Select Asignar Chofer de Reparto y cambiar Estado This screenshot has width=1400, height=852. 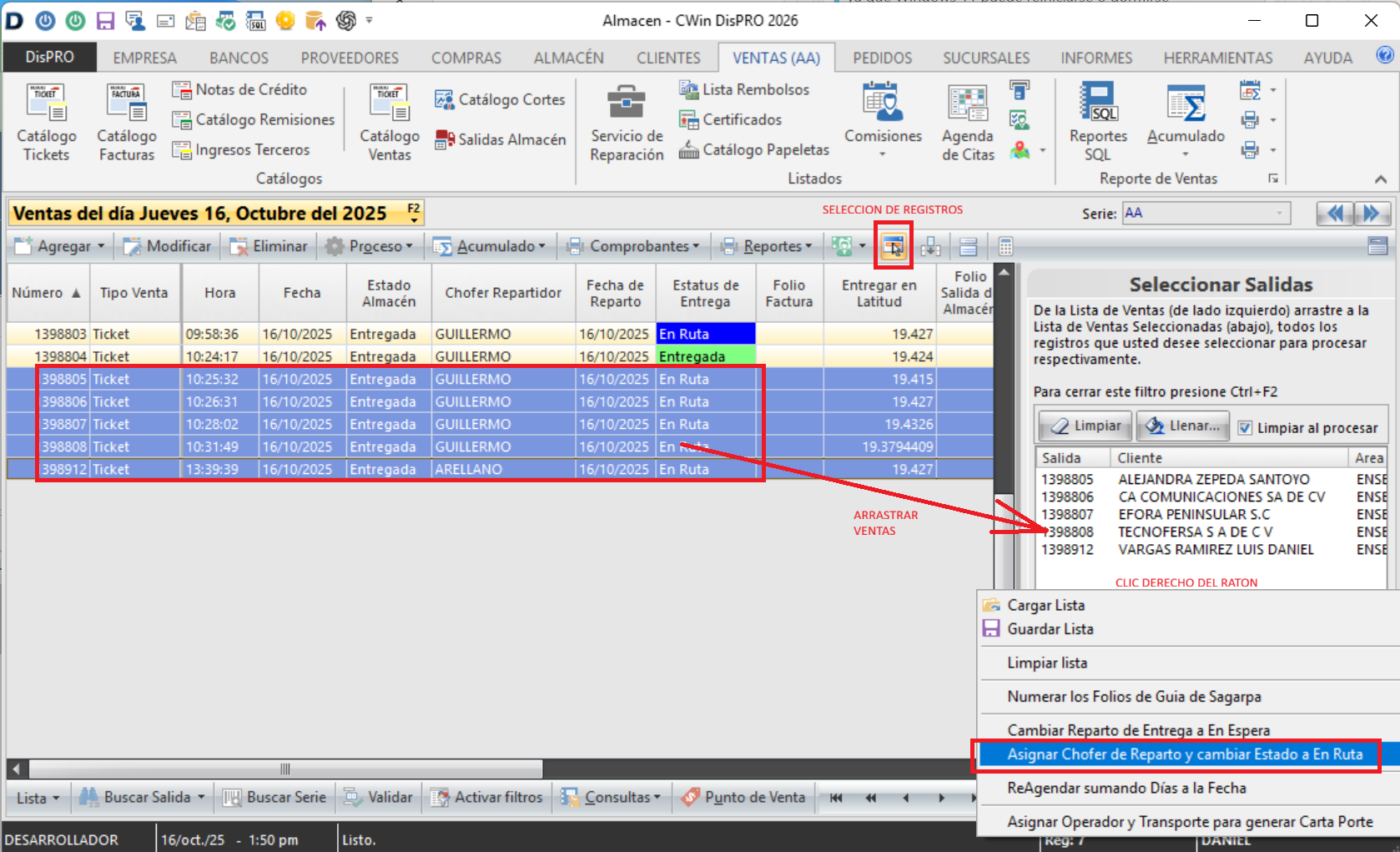point(1184,754)
